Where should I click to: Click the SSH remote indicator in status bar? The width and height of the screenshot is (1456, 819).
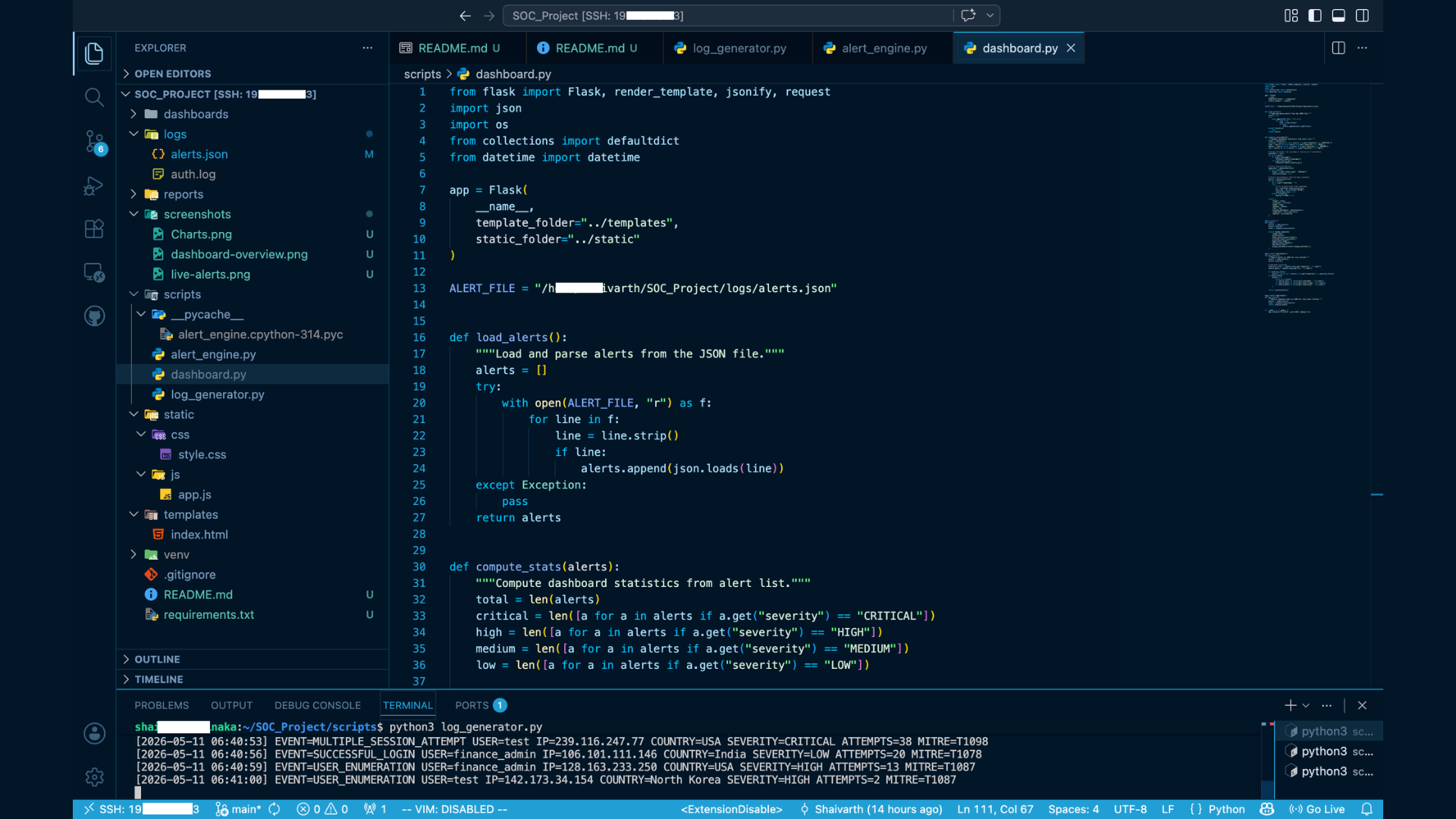tap(141, 809)
